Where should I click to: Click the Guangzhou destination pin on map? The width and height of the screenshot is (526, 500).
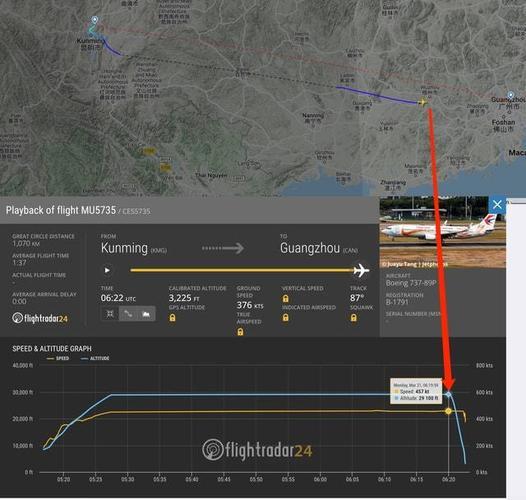point(511,95)
